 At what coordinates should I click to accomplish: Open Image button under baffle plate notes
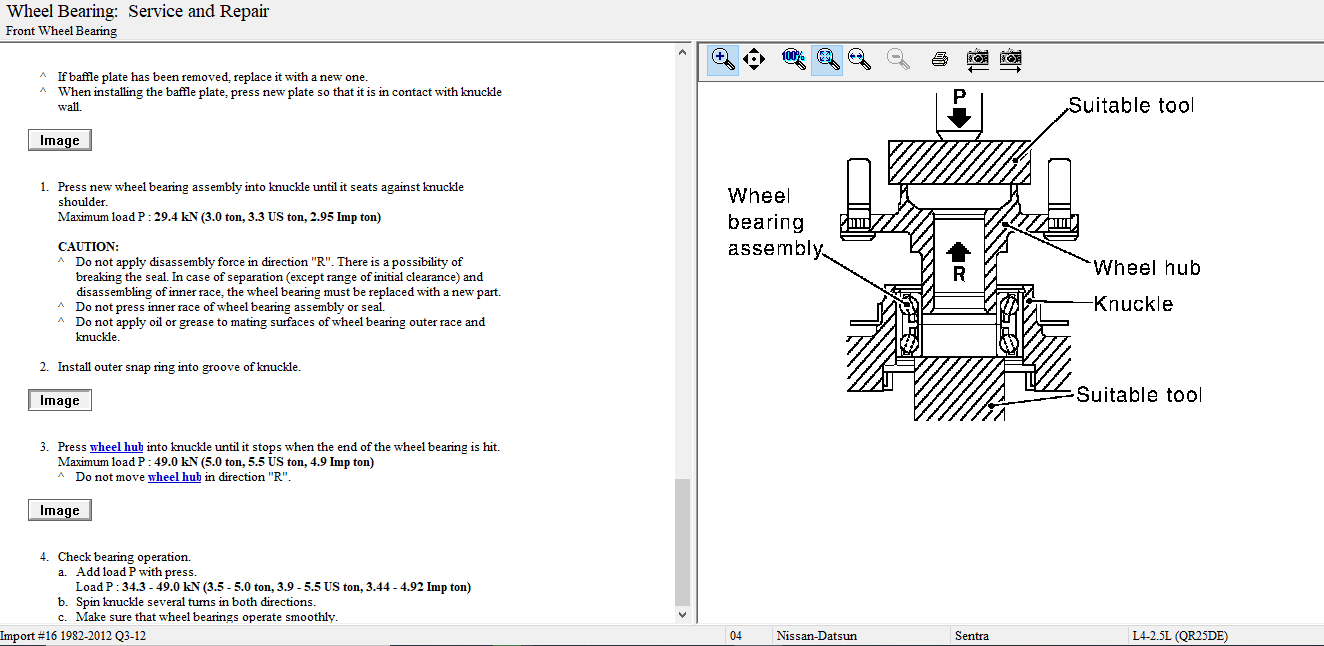[x=60, y=141]
